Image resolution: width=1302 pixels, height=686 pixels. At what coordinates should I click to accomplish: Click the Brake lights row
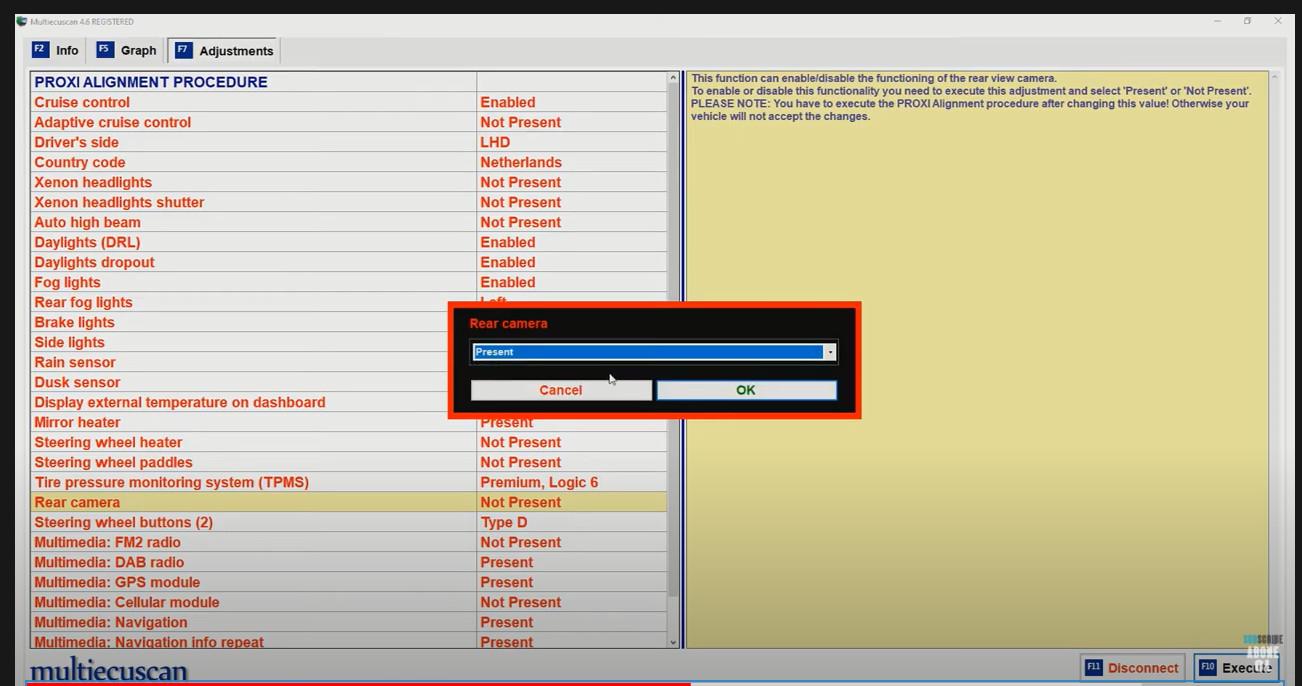click(240, 322)
